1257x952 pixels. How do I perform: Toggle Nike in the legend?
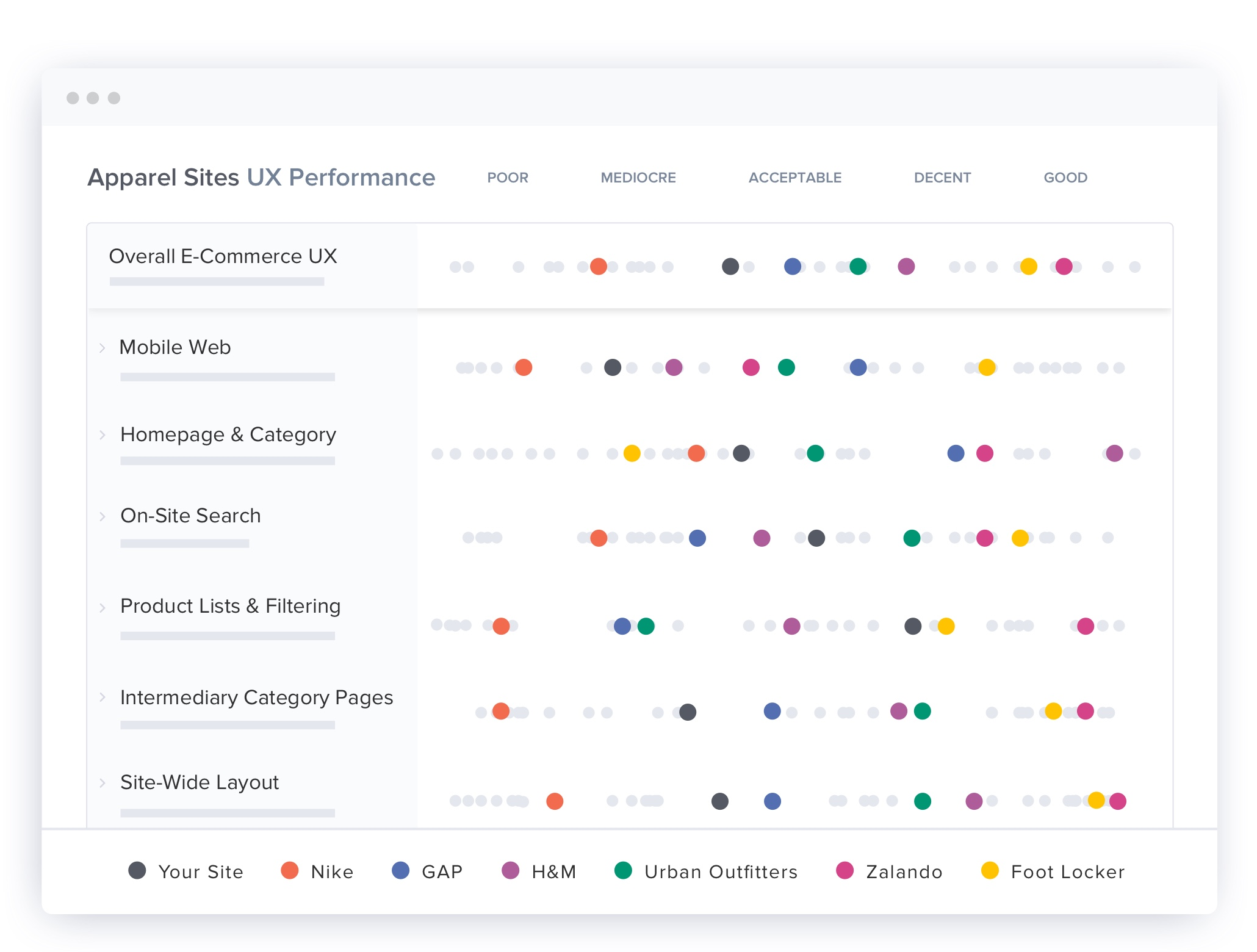click(x=331, y=871)
